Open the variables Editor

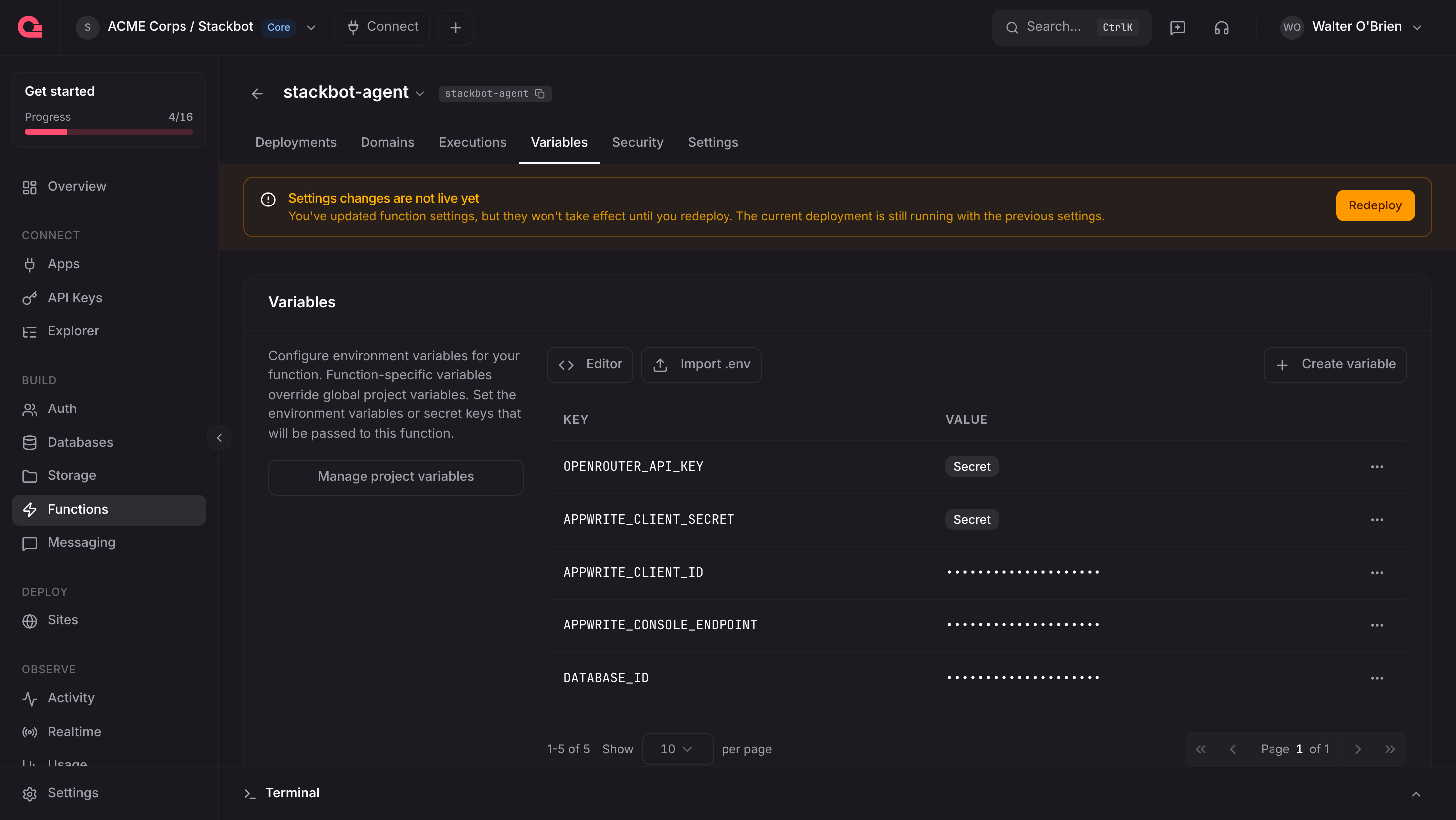tap(589, 365)
